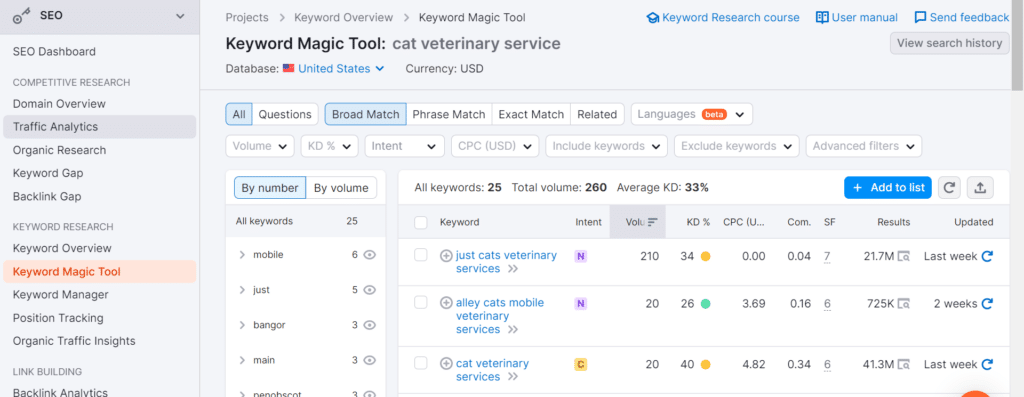
Task: Open the Intent filter dropdown
Action: [x=404, y=146]
